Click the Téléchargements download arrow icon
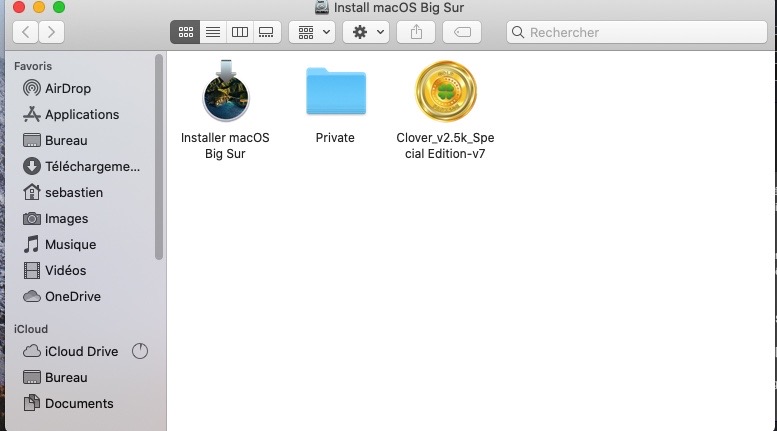777x431 pixels. click(32, 166)
